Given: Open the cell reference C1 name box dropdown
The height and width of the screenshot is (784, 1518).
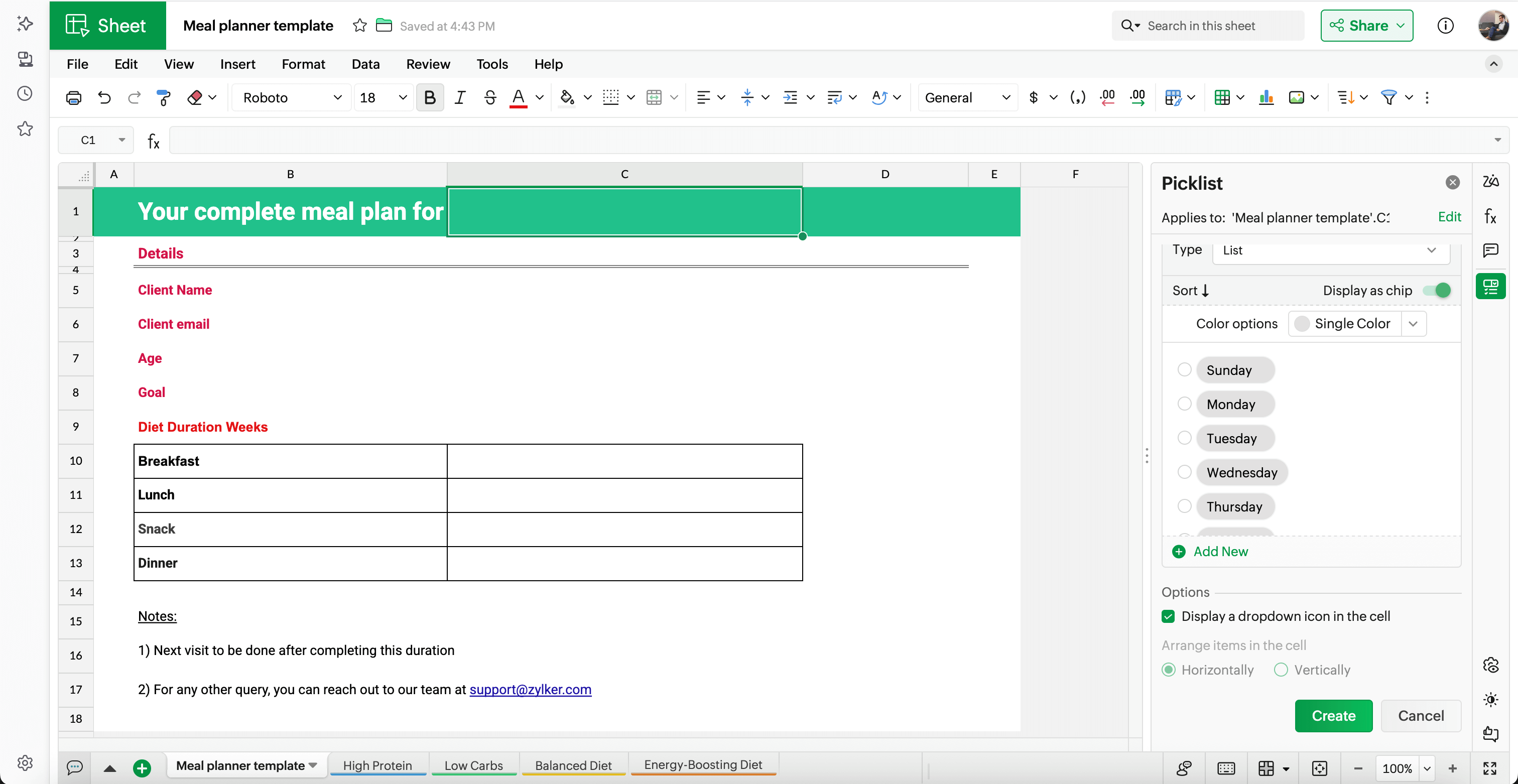Looking at the screenshot, I should pyautogui.click(x=122, y=140).
